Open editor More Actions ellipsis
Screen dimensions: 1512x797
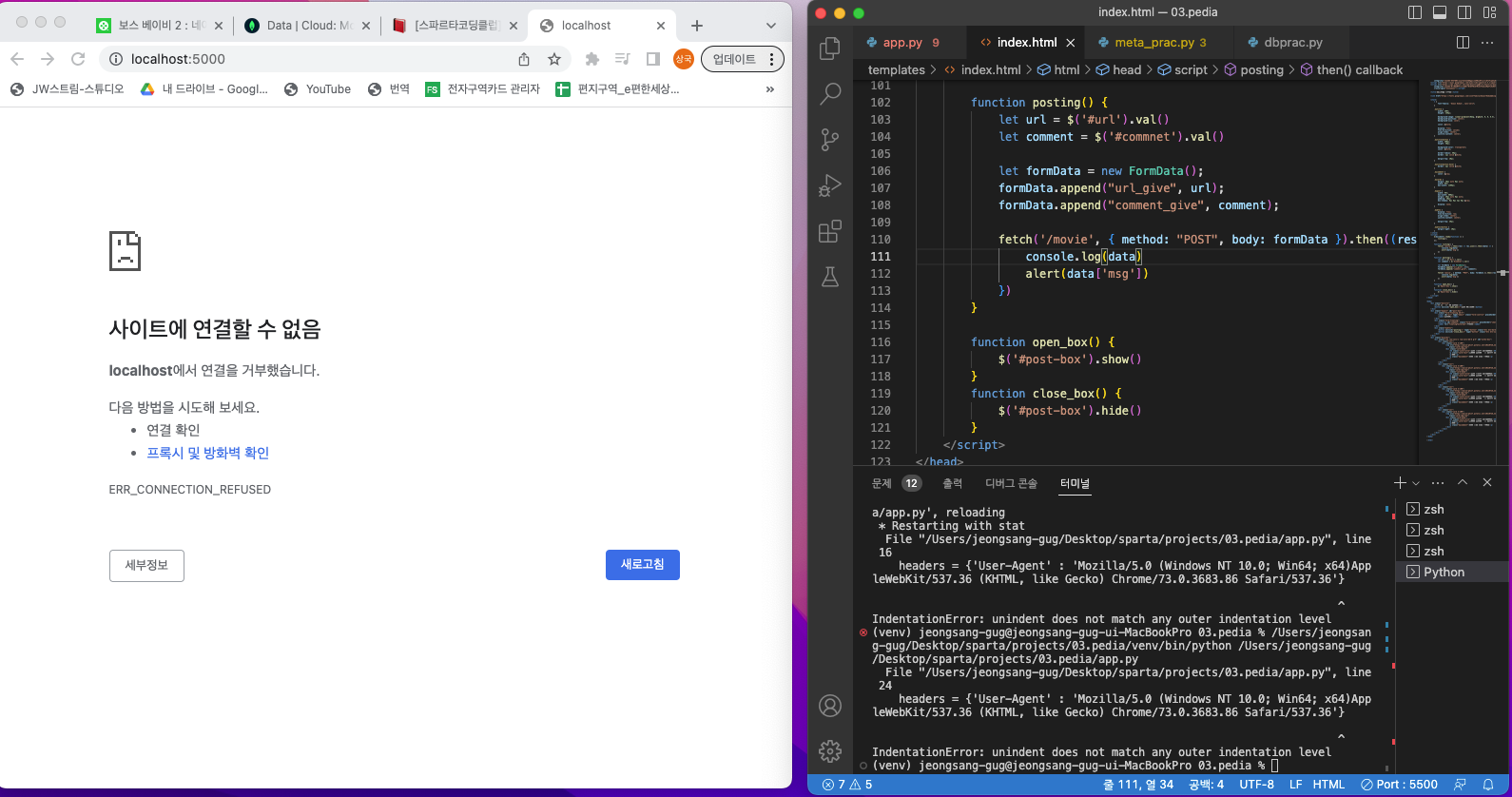pyautogui.click(x=1487, y=42)
